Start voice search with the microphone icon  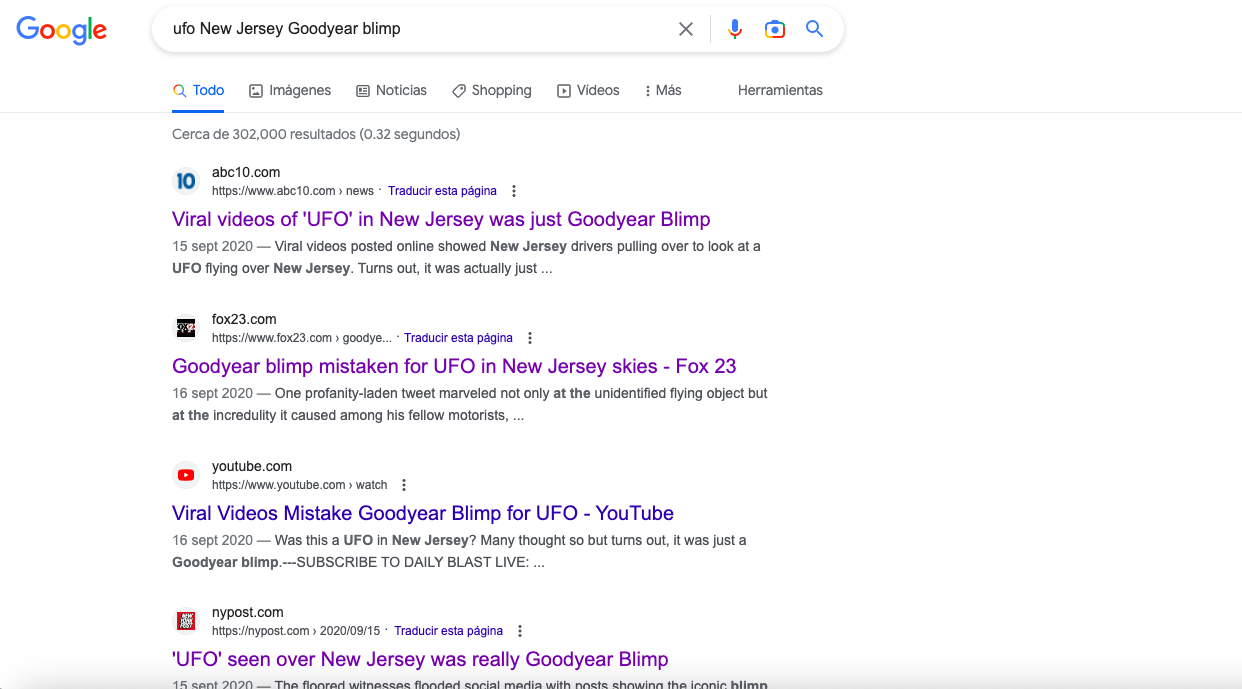pos(735,29)
